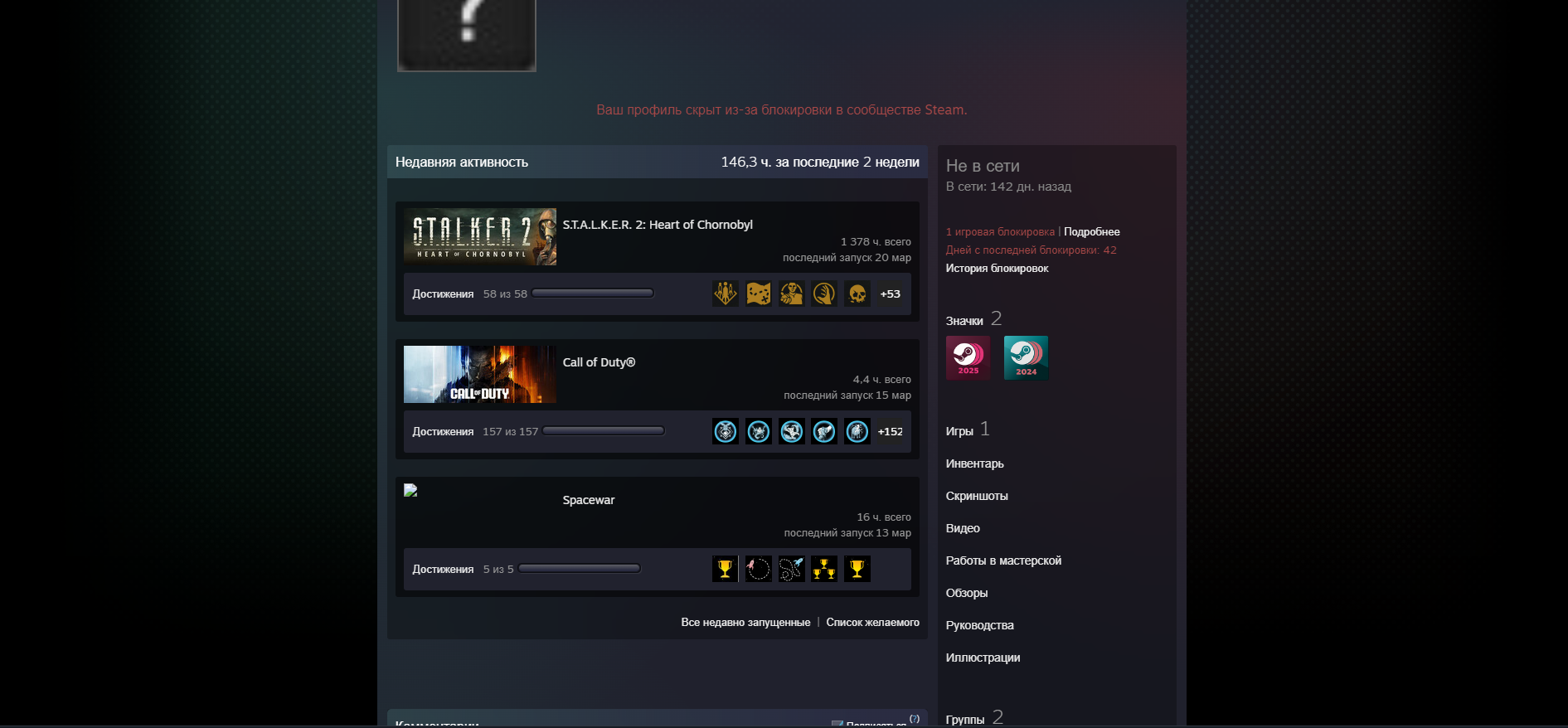Open S.T.A.L.K.E.R. 2 game banner thumbnail
The height and width of the screenshot is (728, 1568).
(480, 236)
